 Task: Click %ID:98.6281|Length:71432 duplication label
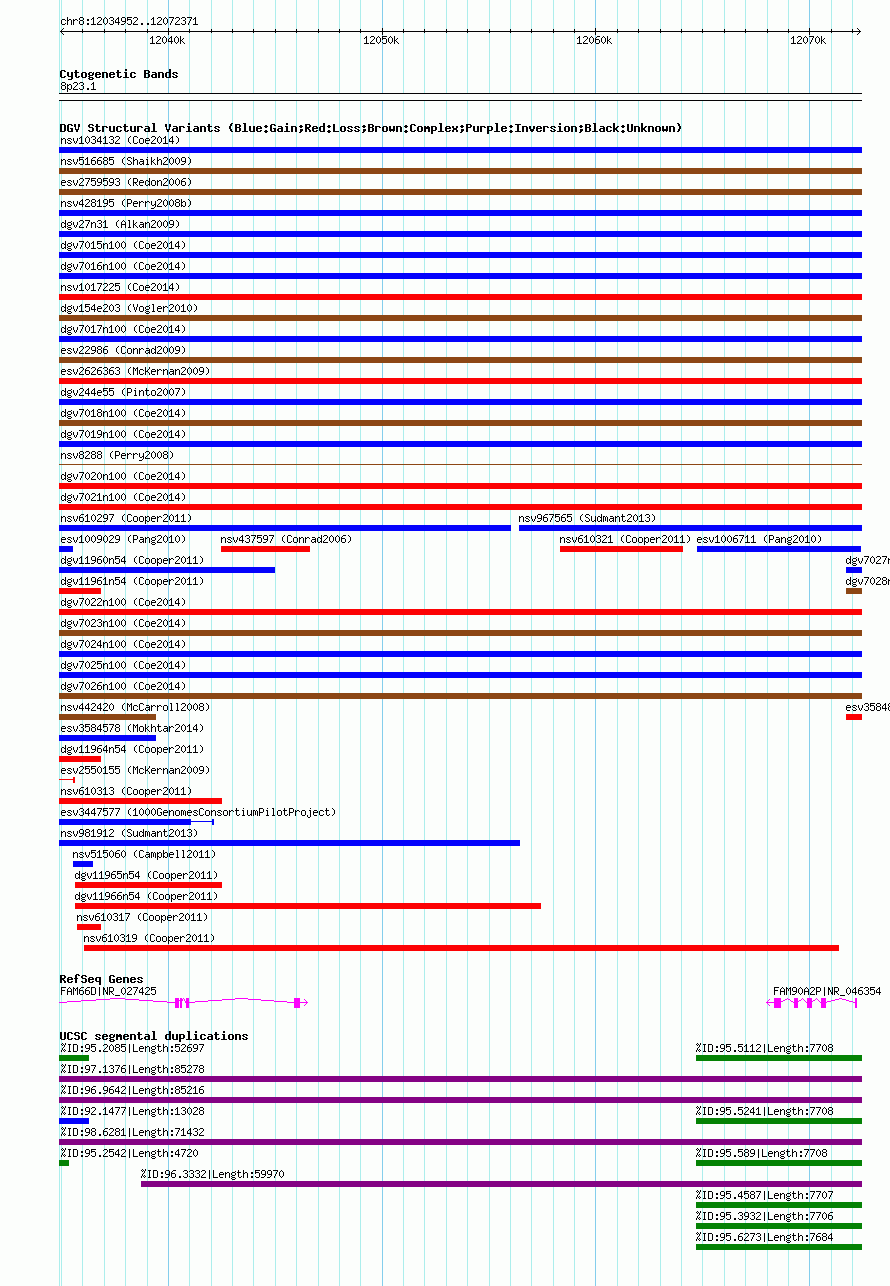point(132,1132)
